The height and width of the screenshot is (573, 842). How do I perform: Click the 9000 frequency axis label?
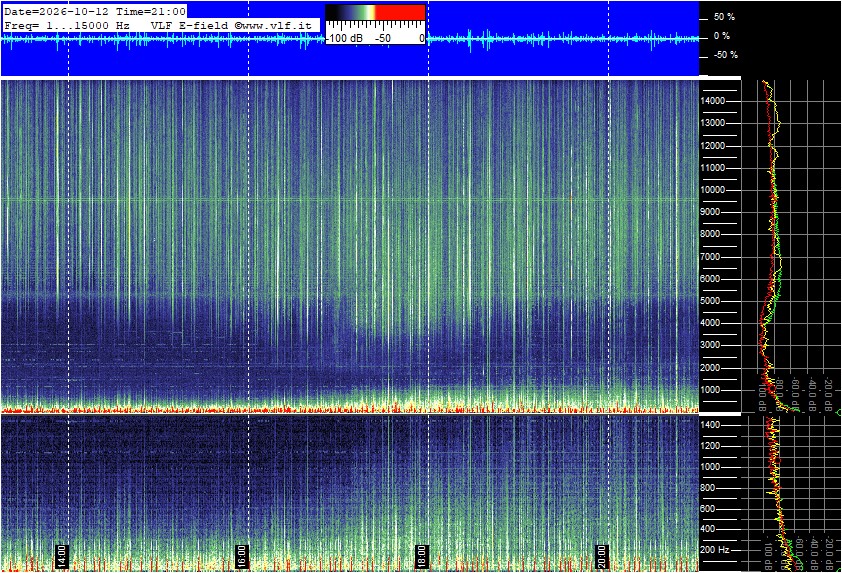tap(710, 212)
